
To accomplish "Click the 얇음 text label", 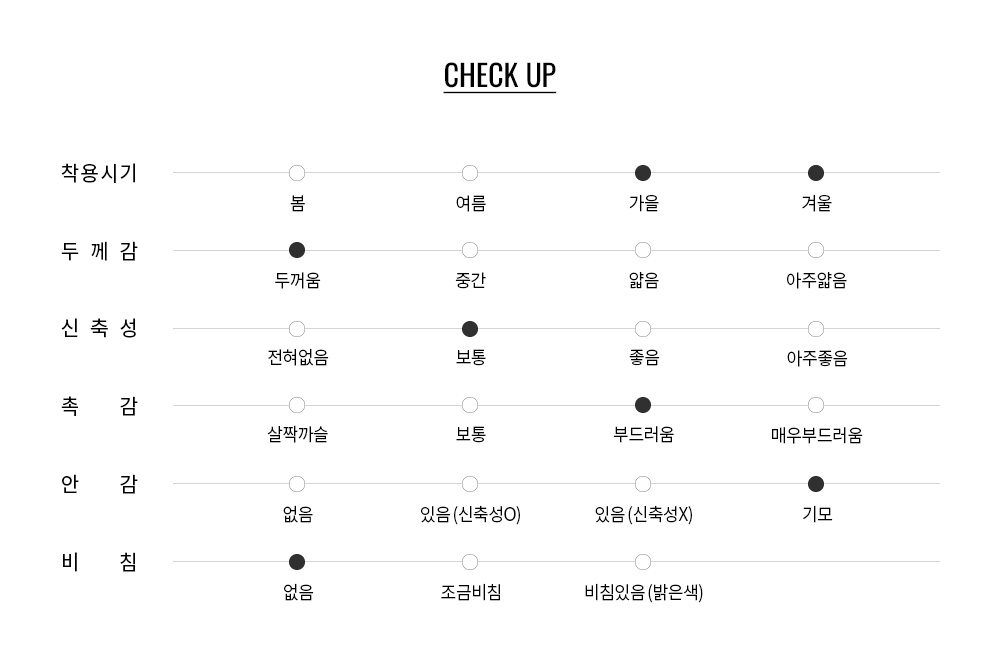I will (x=643, y=280).
